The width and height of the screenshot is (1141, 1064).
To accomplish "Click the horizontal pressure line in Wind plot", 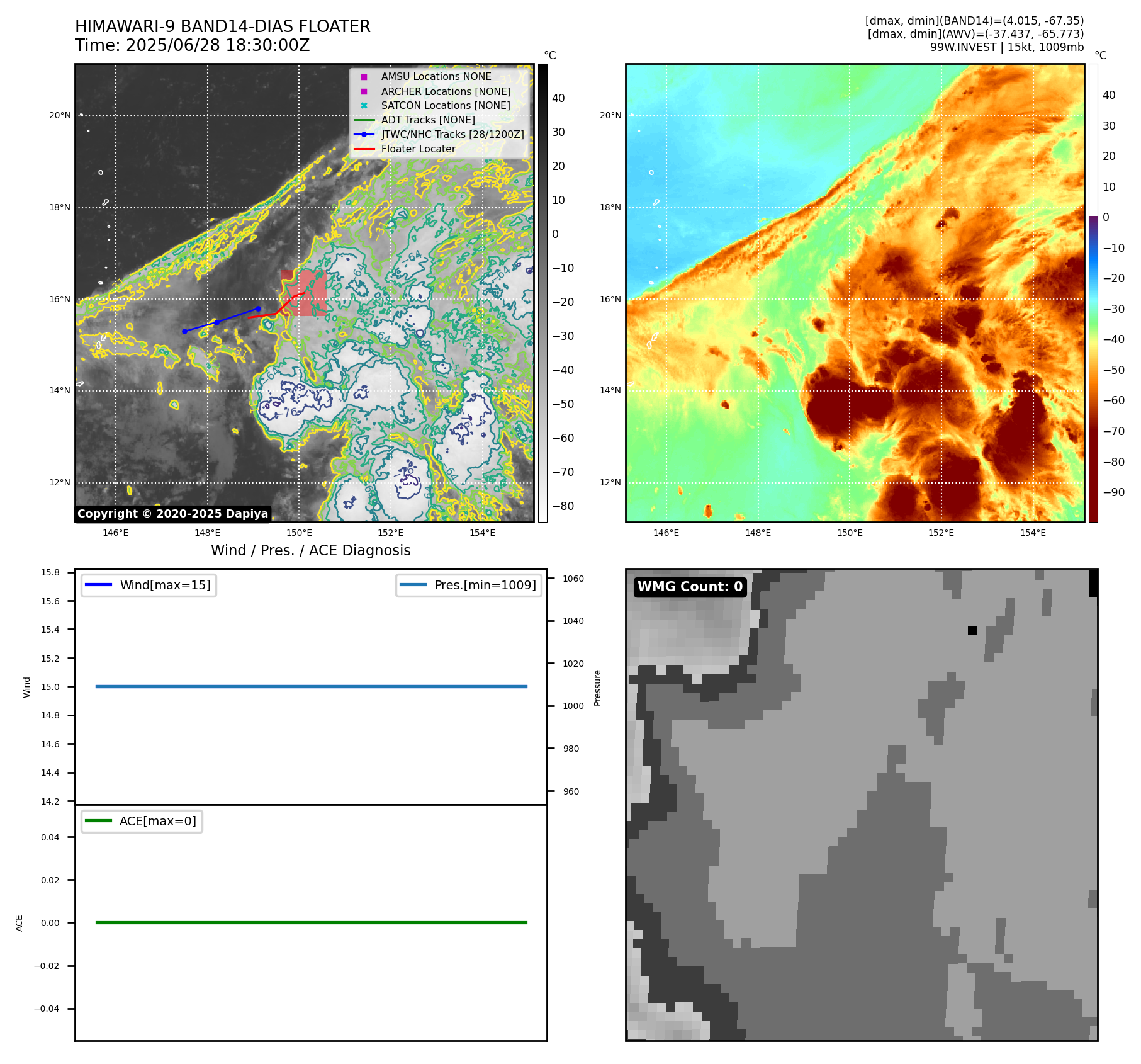I will pyautogui.click(x=311, y=686).
